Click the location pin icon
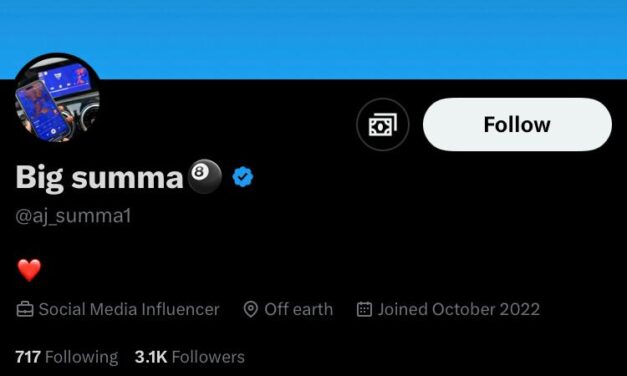This screenshot has width=627, height=376. click(x=251, y=310)
